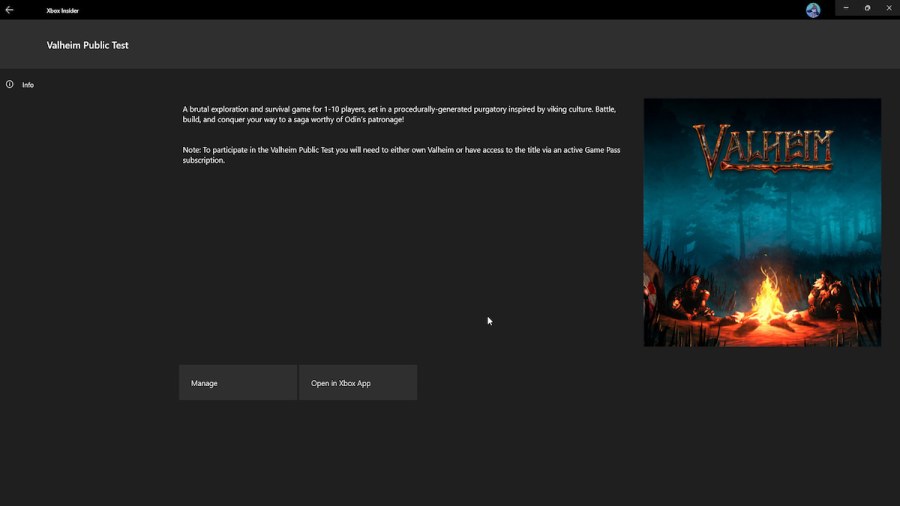Click the Game Pass subscription note paragraph

click(401, 155)
